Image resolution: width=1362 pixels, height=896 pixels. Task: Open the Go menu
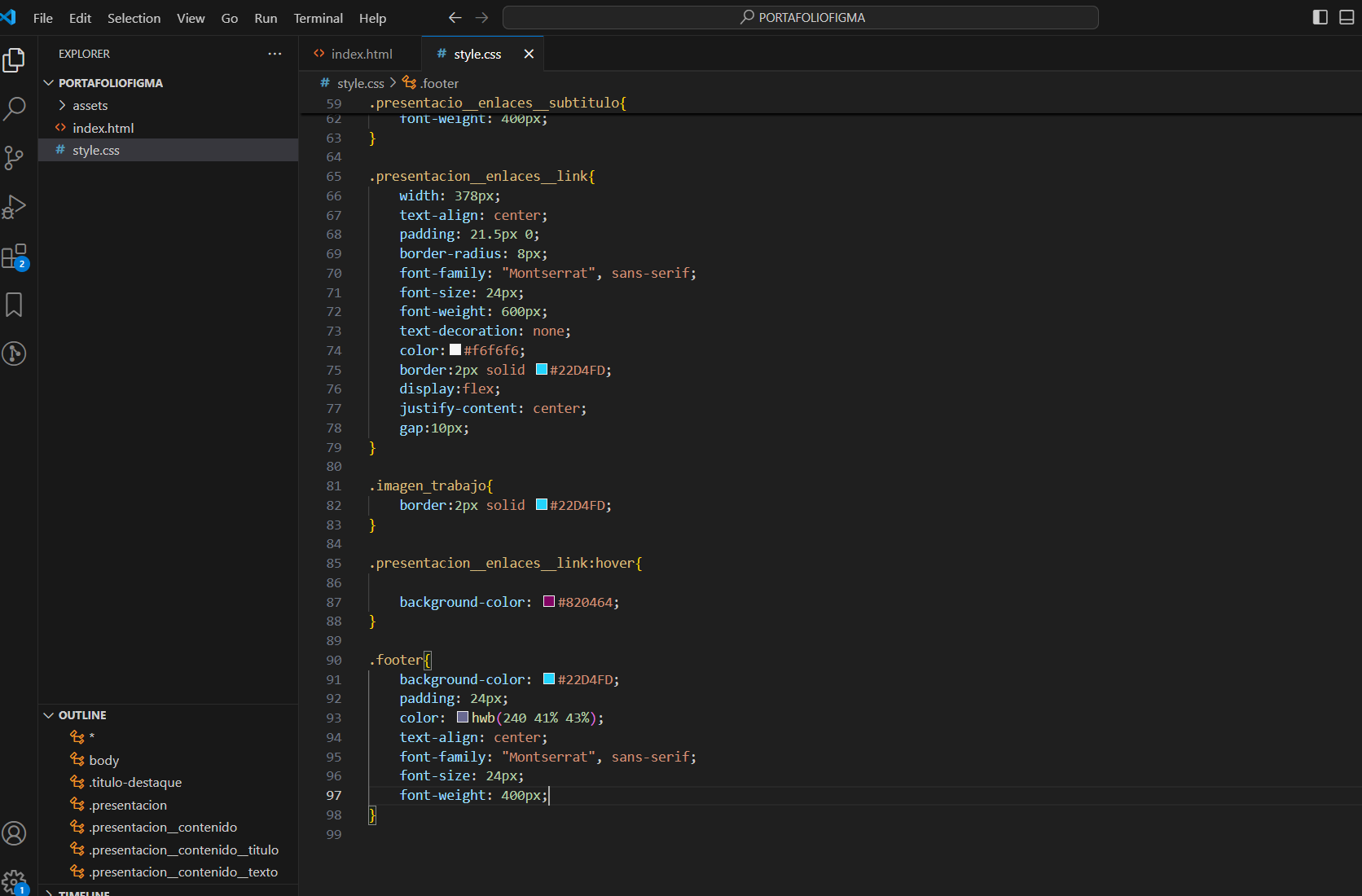point(230,18)
